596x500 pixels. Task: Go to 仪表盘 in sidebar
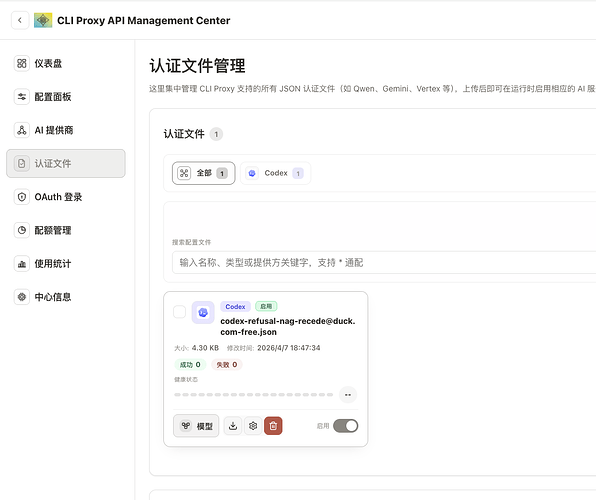[x=66, y=63]
